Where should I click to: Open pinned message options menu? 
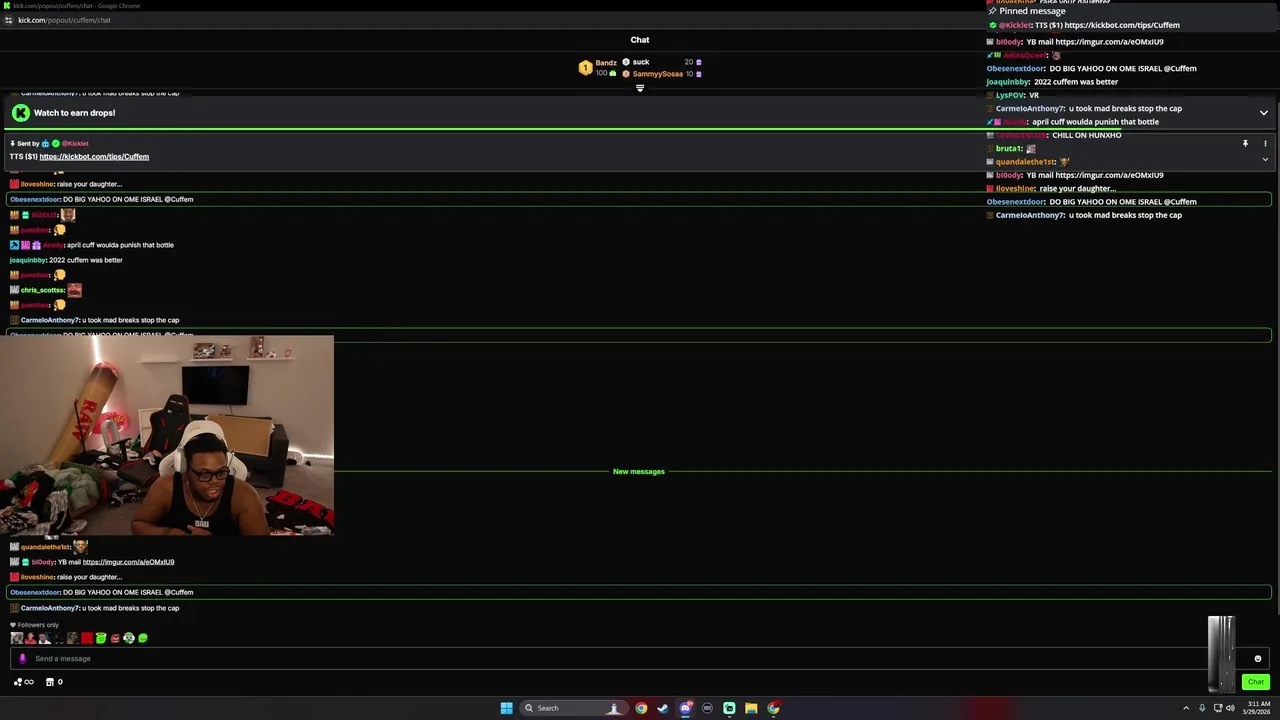[1265, 144]
